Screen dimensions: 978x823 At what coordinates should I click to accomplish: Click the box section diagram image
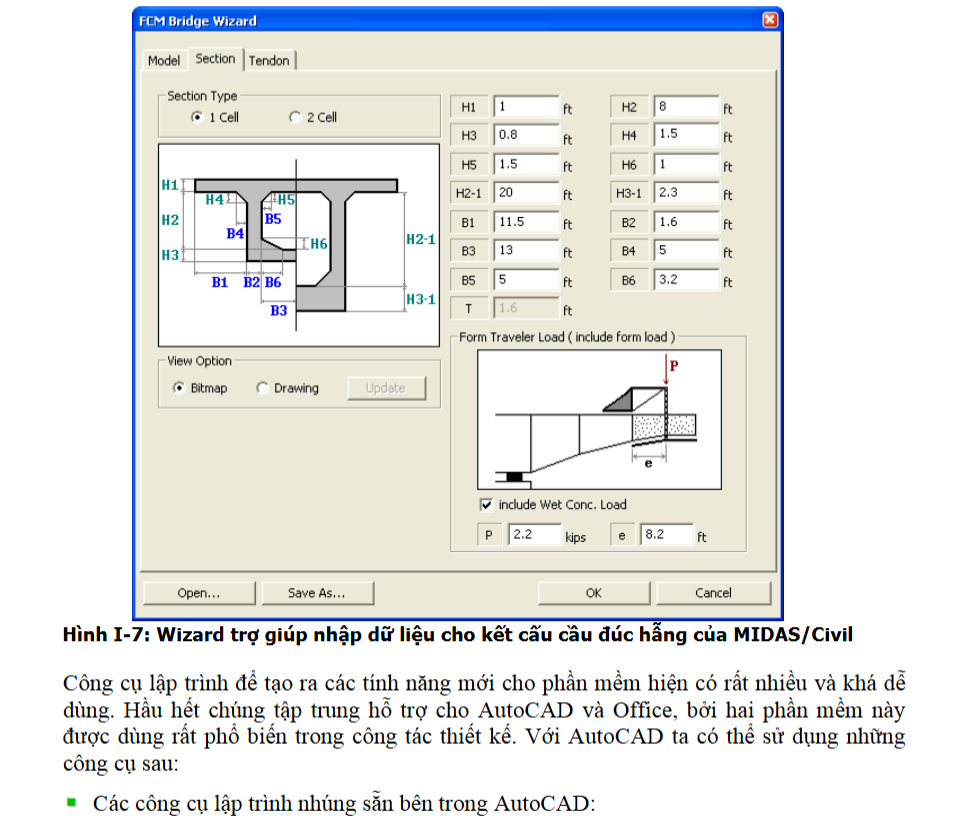click(298, 245)
